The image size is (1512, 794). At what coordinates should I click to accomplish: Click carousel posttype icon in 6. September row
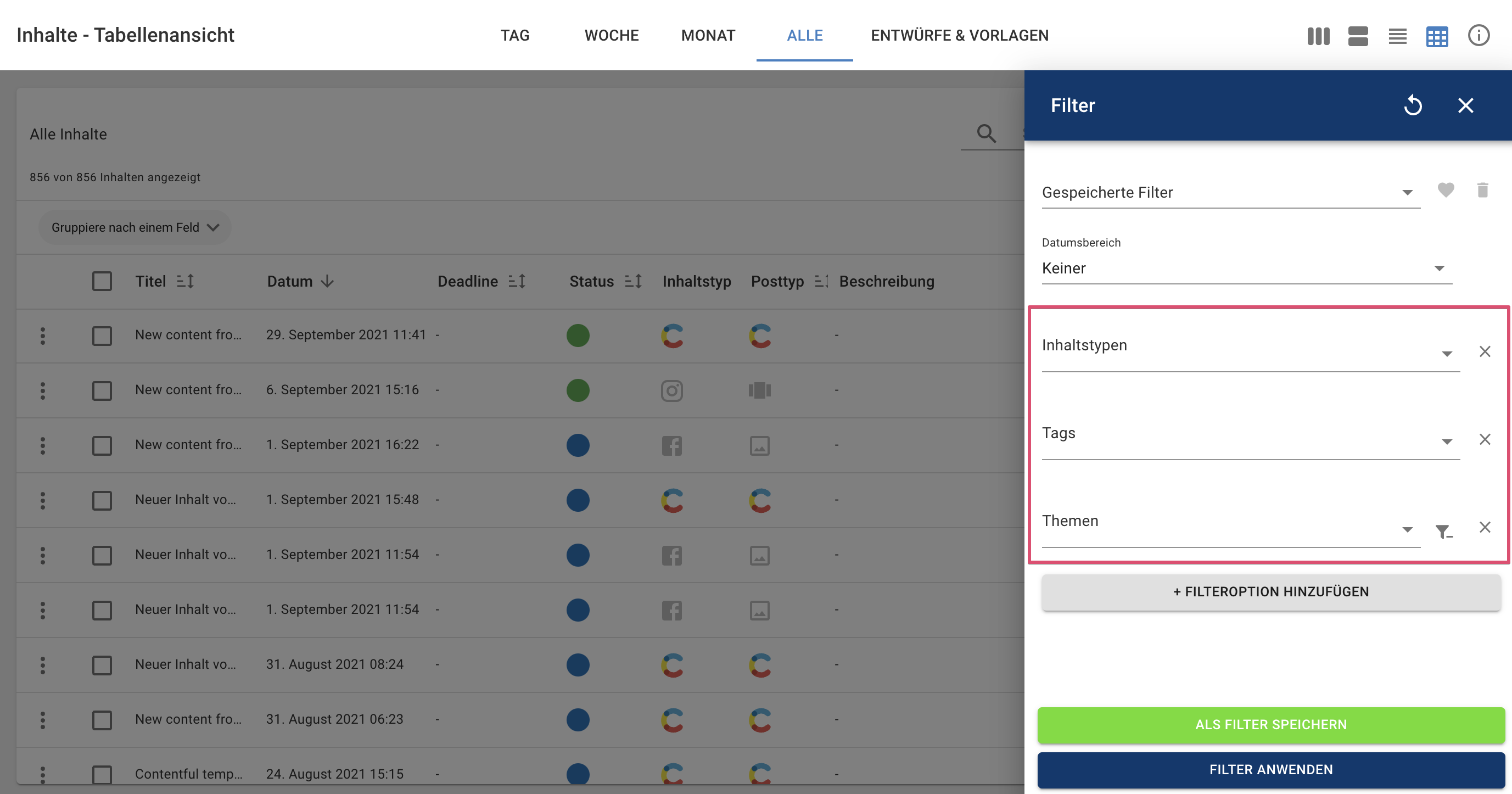pos(759,390)
